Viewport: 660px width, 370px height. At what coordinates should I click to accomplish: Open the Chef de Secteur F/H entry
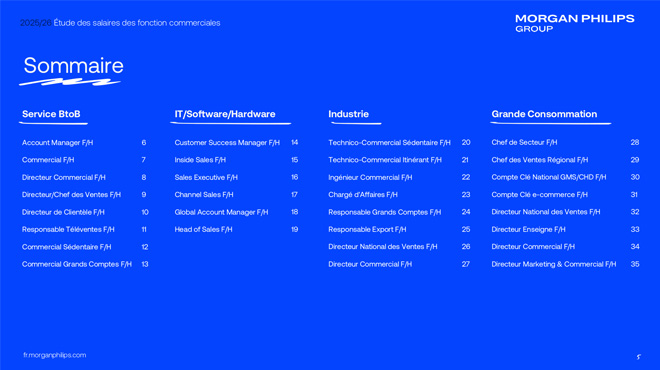click(524, 143)
